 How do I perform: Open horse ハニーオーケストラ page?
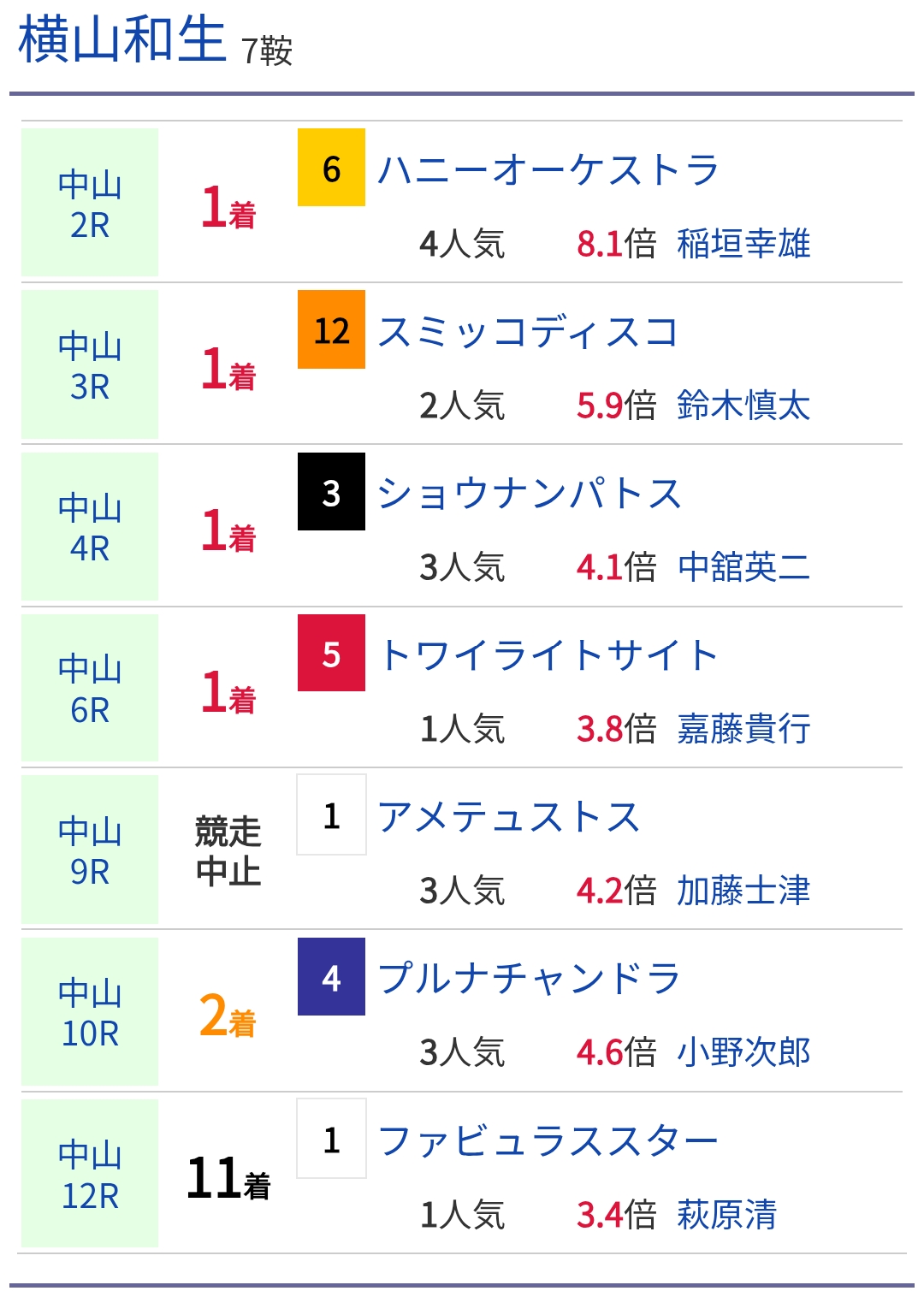coord(548,169)
